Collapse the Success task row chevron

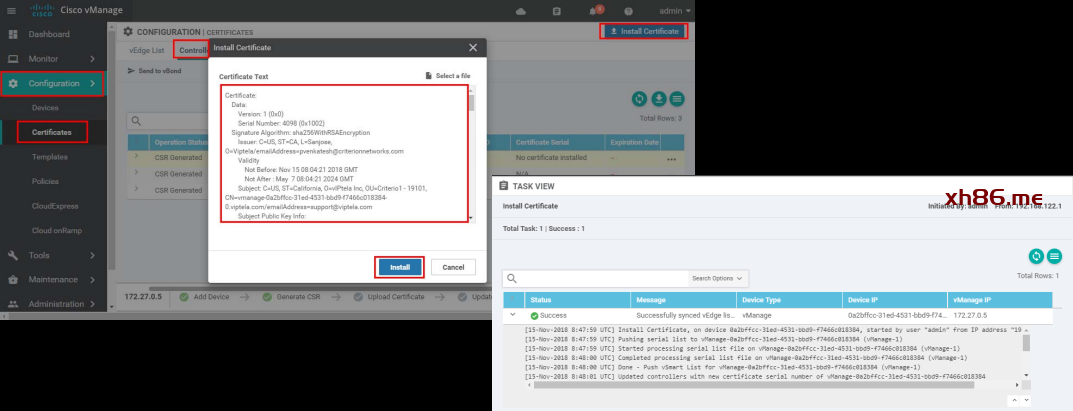[x=513, y=315]
